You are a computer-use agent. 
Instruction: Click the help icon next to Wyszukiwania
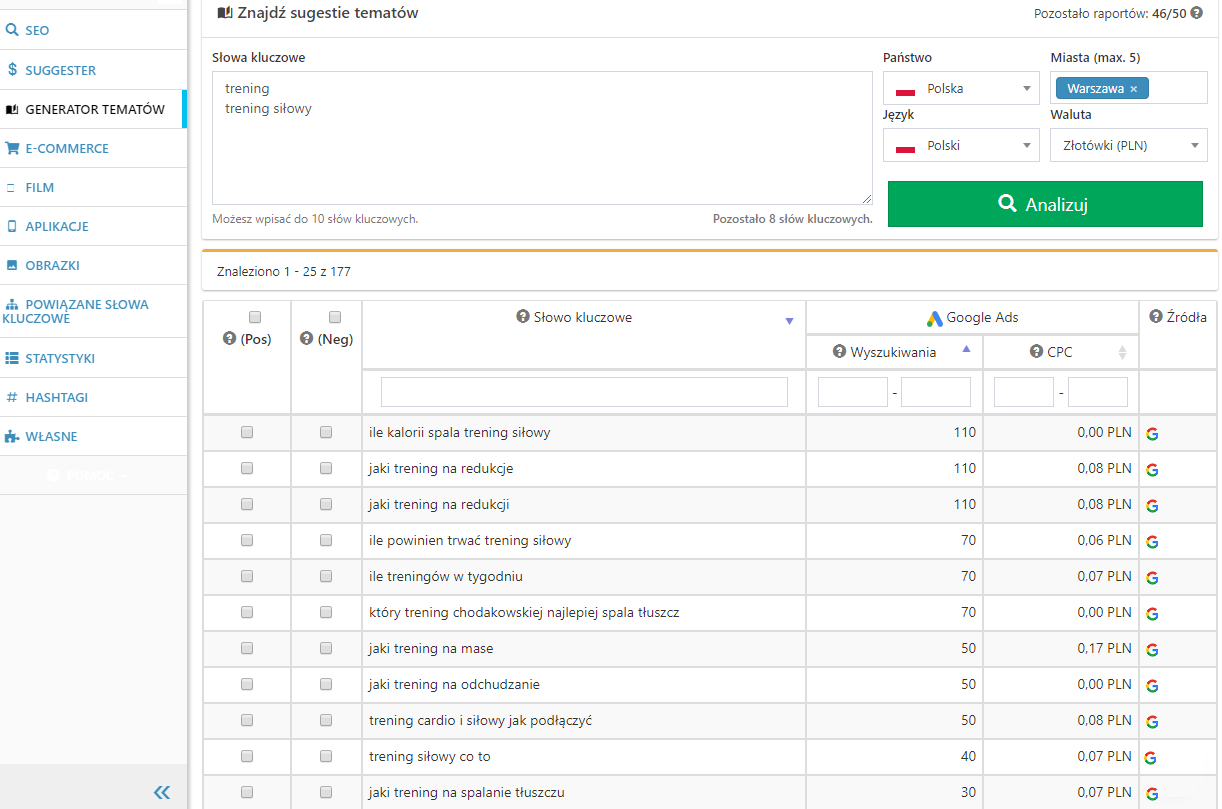[x=840, y=352]
